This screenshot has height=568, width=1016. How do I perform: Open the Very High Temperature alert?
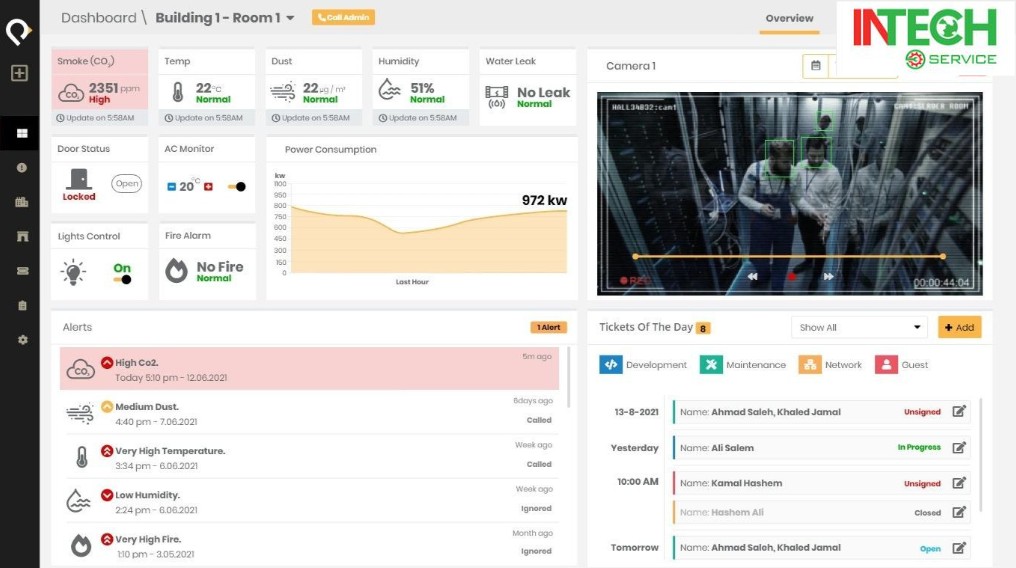309,457
